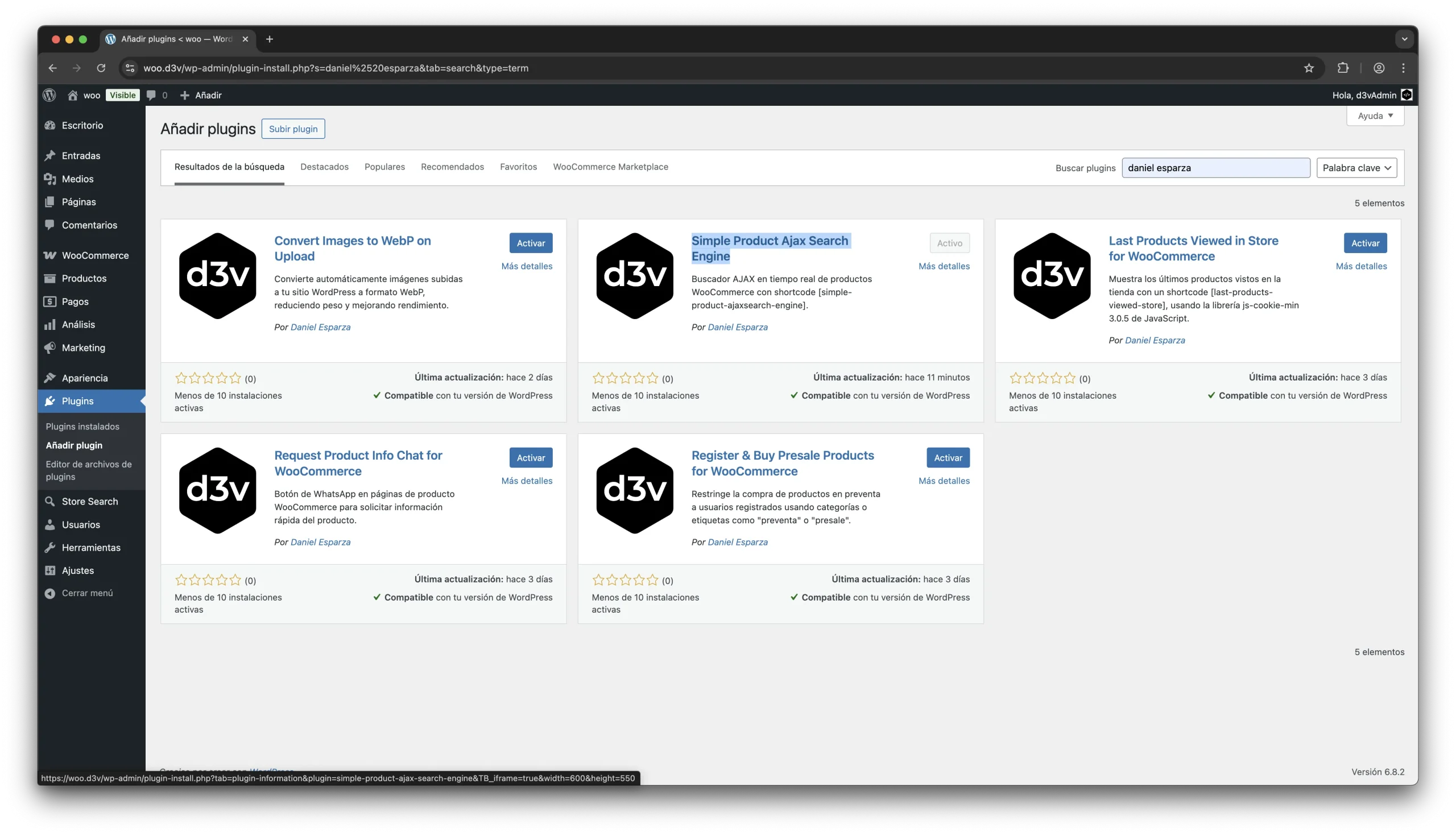Open the Chrome tab list chevron

coord(1404,39)
